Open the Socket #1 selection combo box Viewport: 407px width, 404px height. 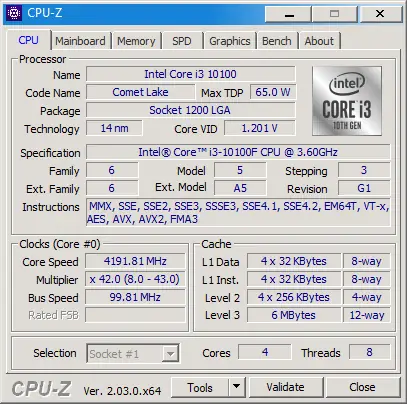click(x=133, y=353)
